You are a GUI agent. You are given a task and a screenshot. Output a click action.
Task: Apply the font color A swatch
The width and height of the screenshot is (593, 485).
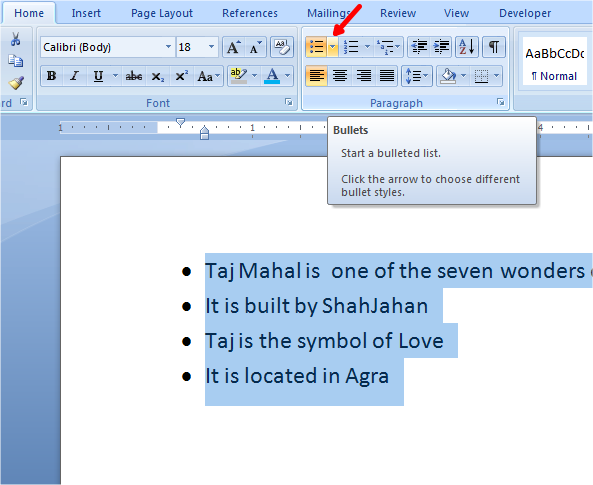[x=272, y=76]
